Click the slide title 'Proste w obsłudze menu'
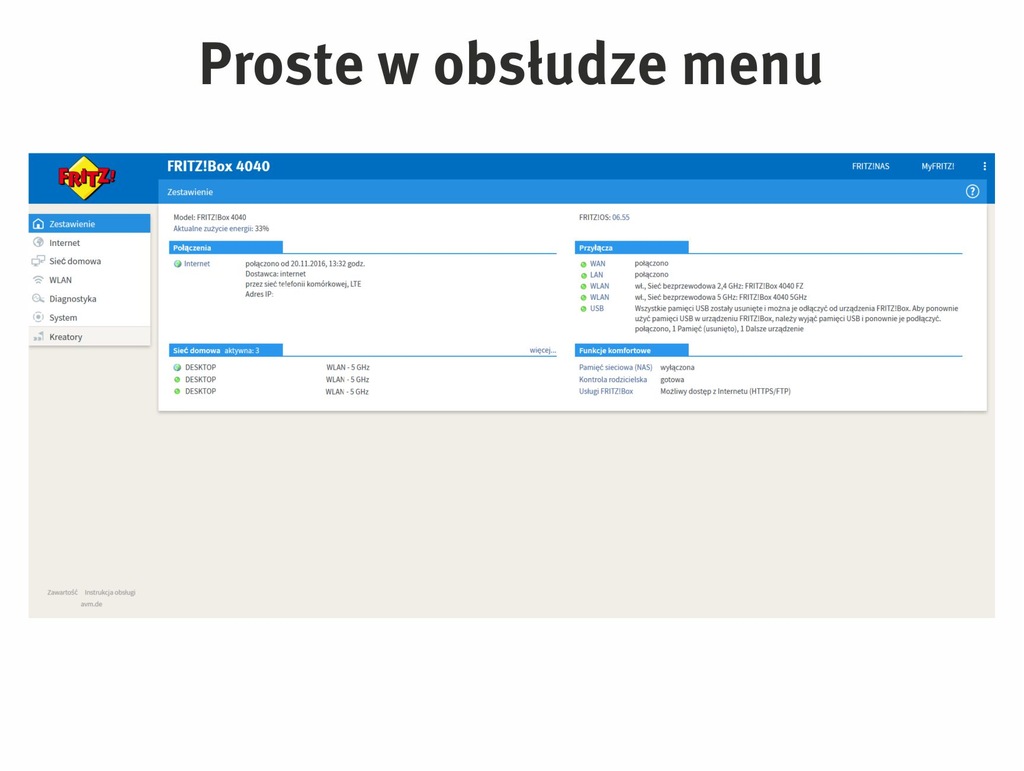The height and width of the screenshot is (771, 1024). point(511,63)
